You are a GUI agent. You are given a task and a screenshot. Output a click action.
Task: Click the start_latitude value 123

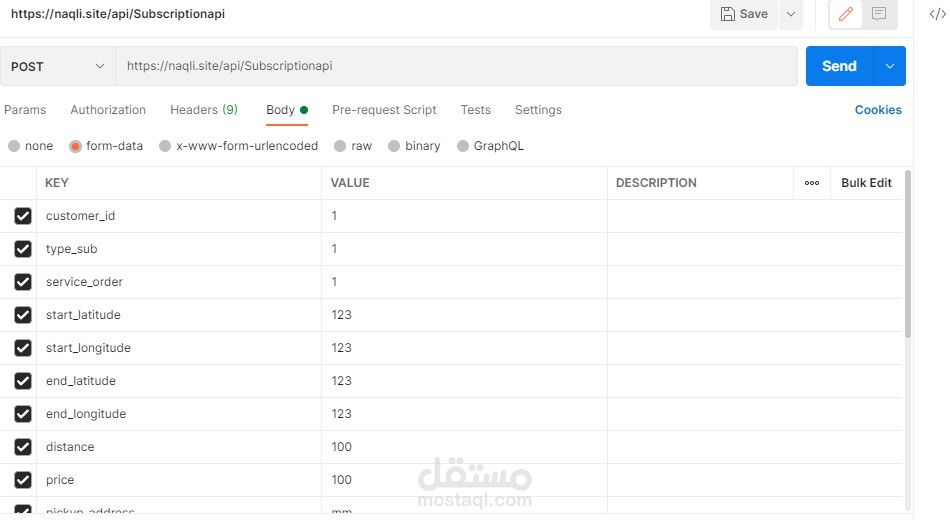tap(341, 315)
